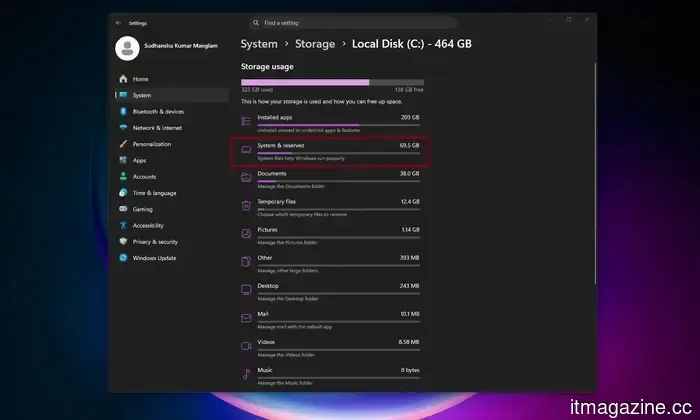This screenshot has height=420, width=700.
Task: Click the Apps grid icon
Action: pos(123,160)
